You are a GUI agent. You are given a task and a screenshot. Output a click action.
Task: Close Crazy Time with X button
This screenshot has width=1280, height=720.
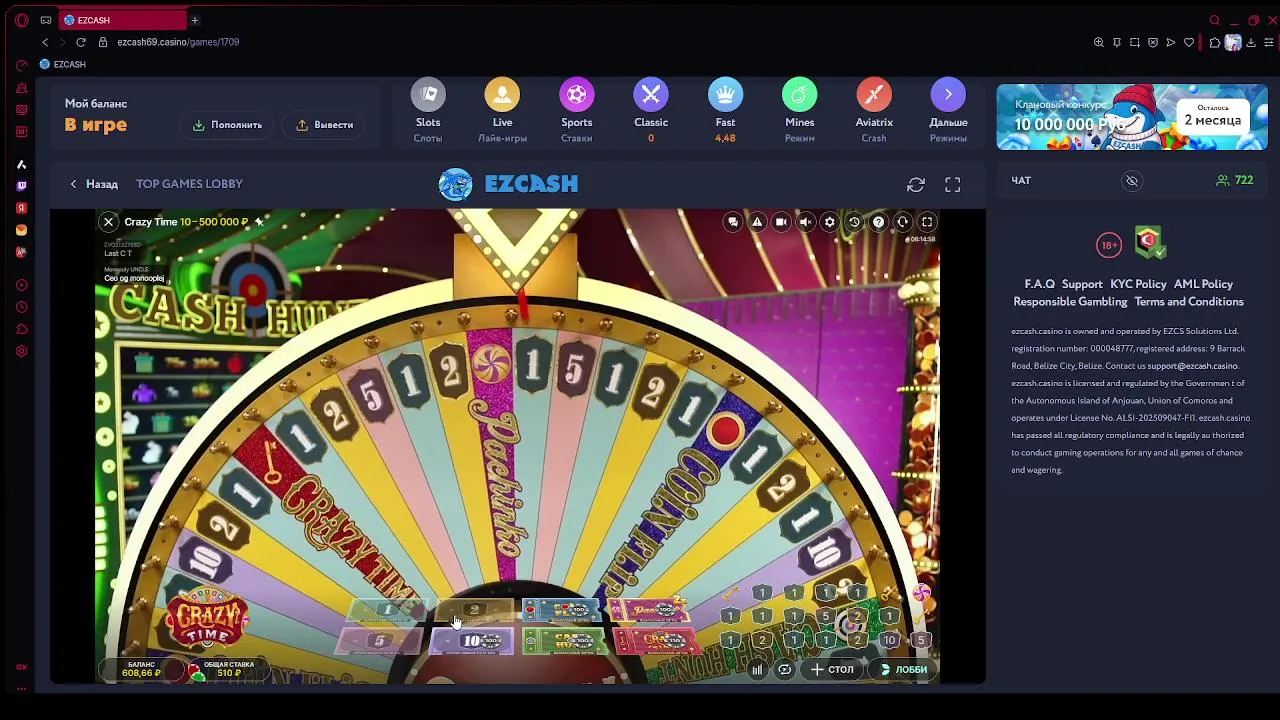point(108,222)
